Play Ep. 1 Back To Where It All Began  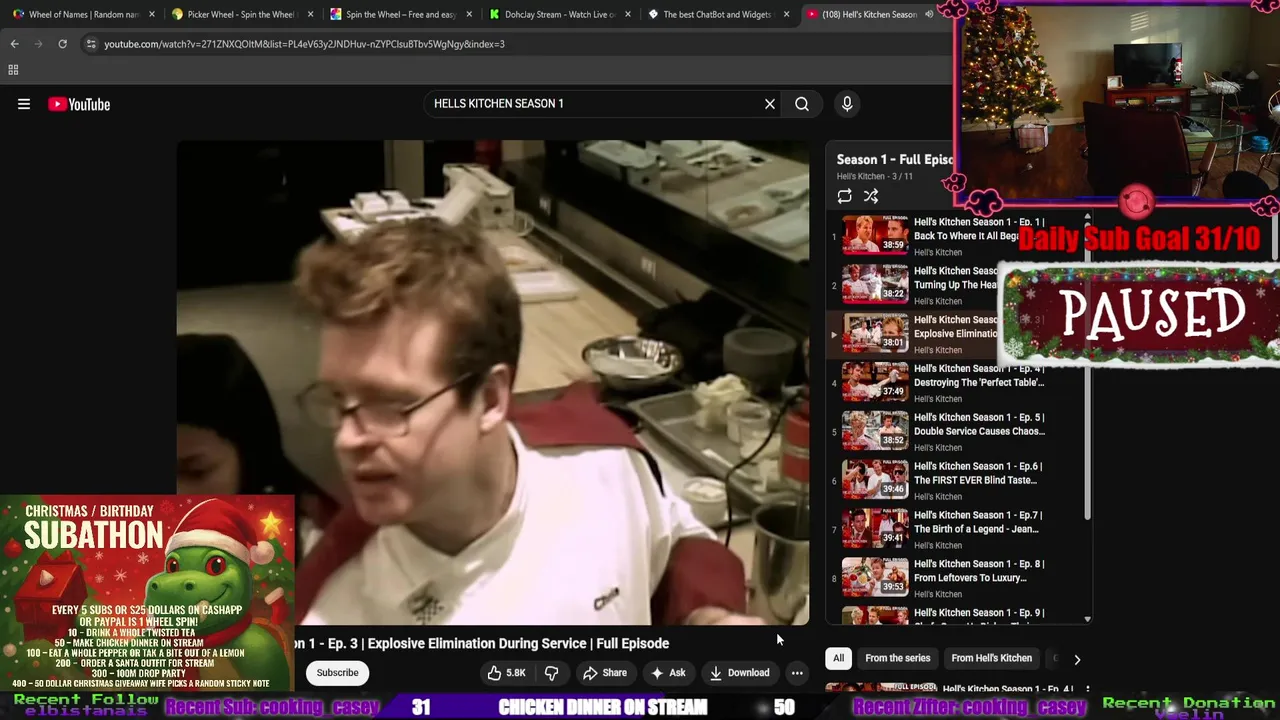point(960,236)
